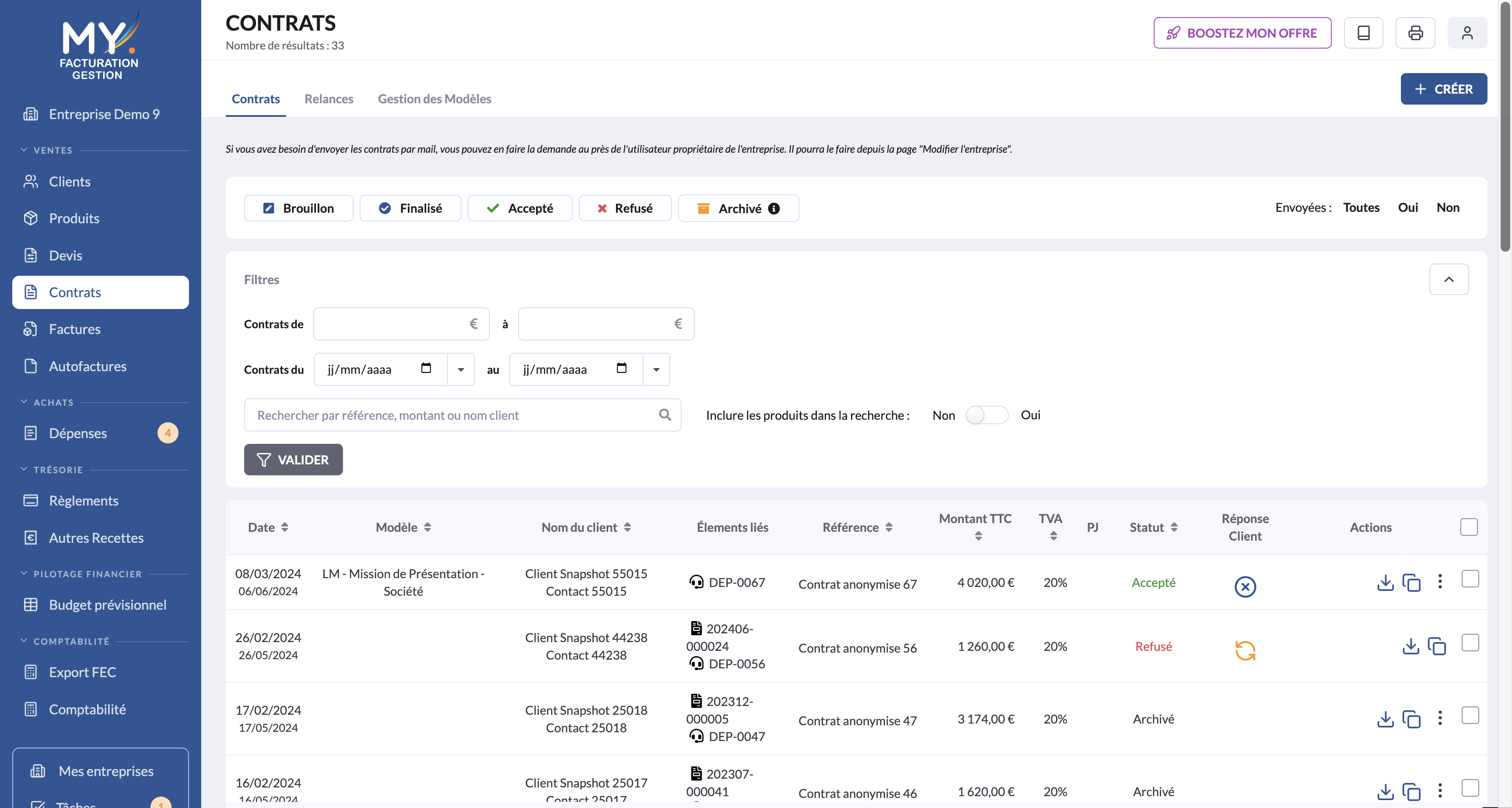Click the minimum amount Contrats de field

pos(401,323)
